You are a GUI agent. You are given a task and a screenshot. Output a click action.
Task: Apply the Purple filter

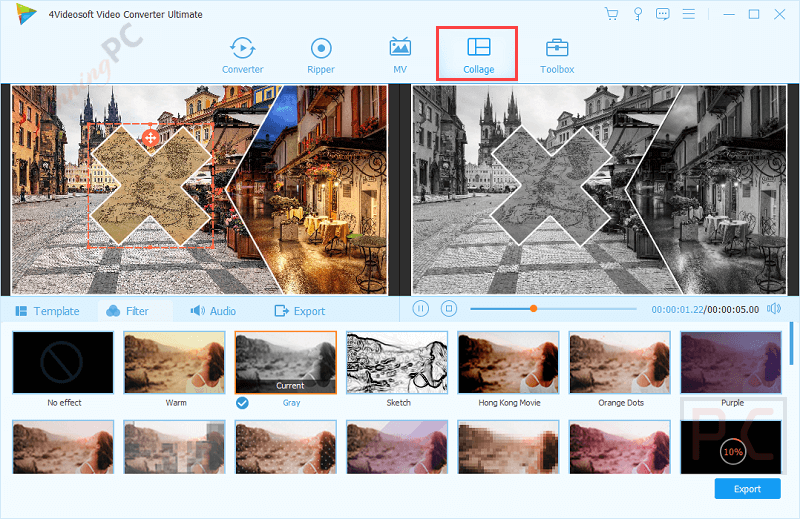coord(731,362)
